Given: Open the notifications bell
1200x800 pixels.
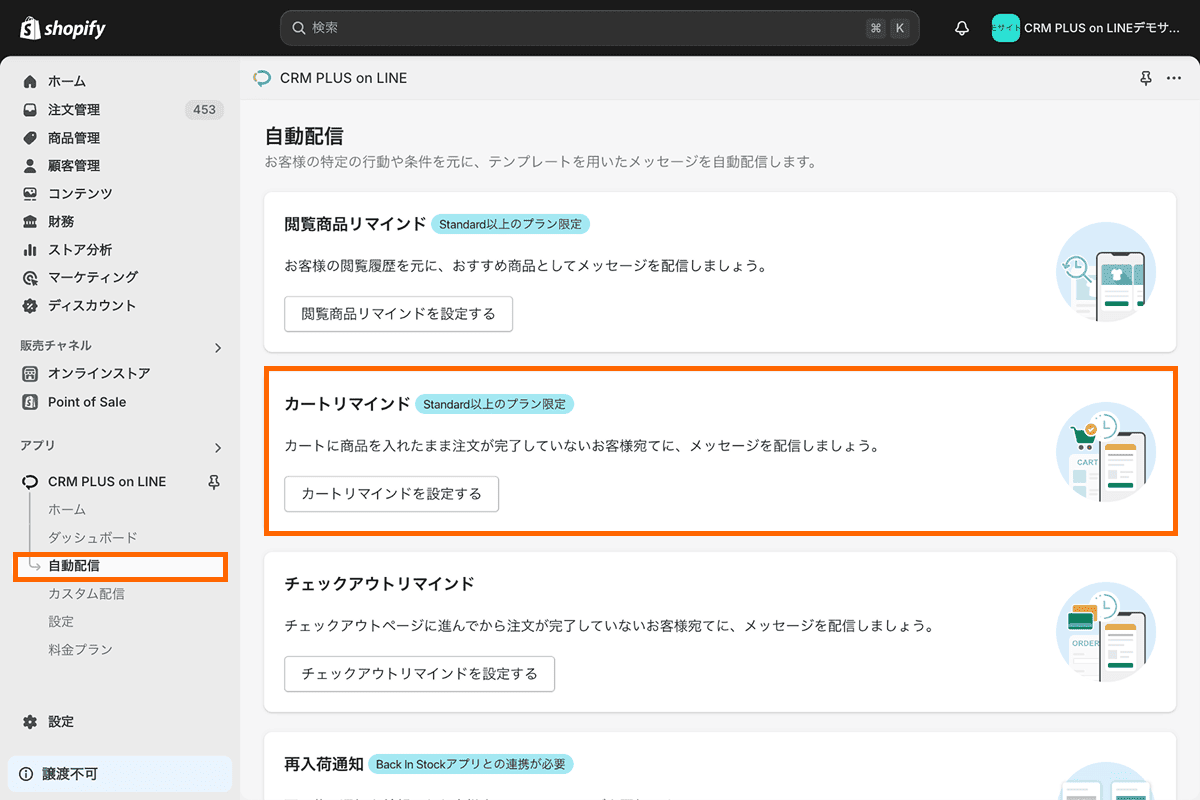Looking at the screenshot, I should tap(962, 28).
